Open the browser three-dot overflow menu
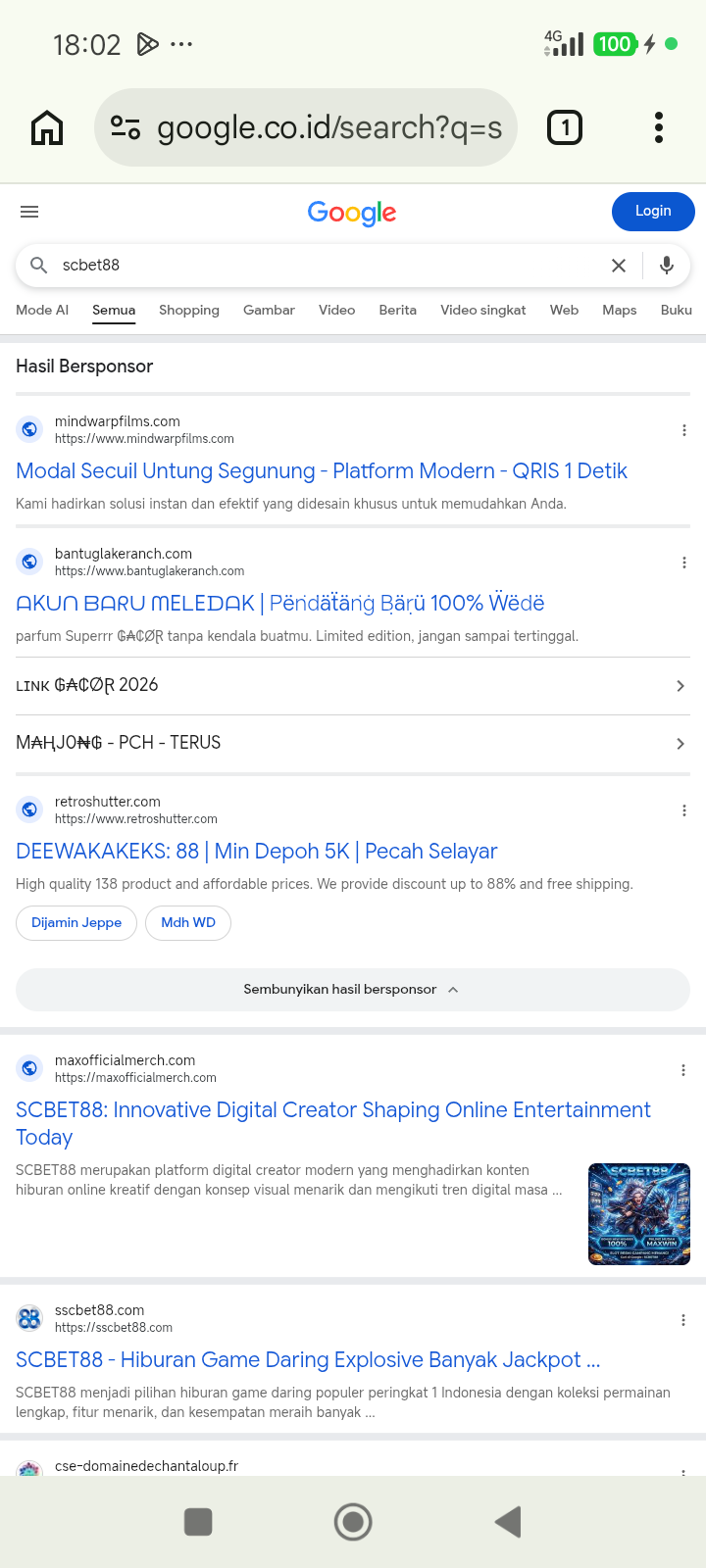This screenshot has width=706, height=1568. point(659,127)
